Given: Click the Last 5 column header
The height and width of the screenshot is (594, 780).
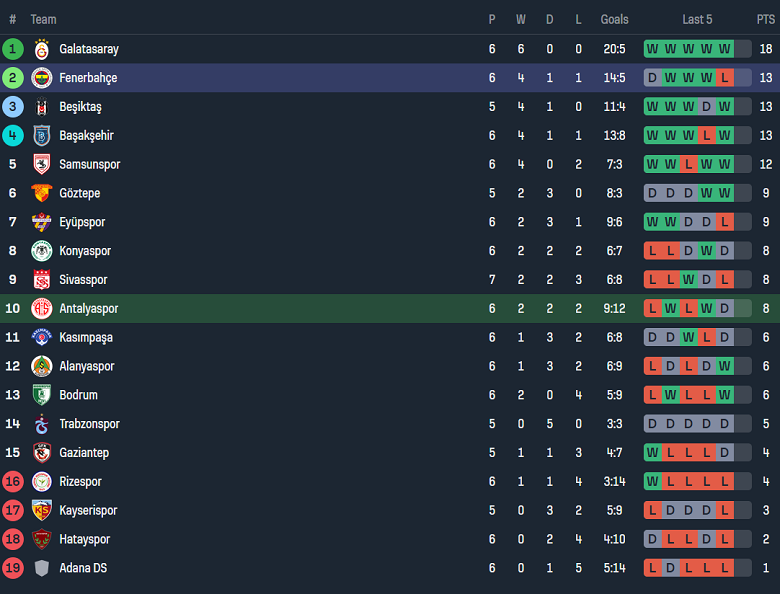Looking at the screenshot, I should coord(697,20).
